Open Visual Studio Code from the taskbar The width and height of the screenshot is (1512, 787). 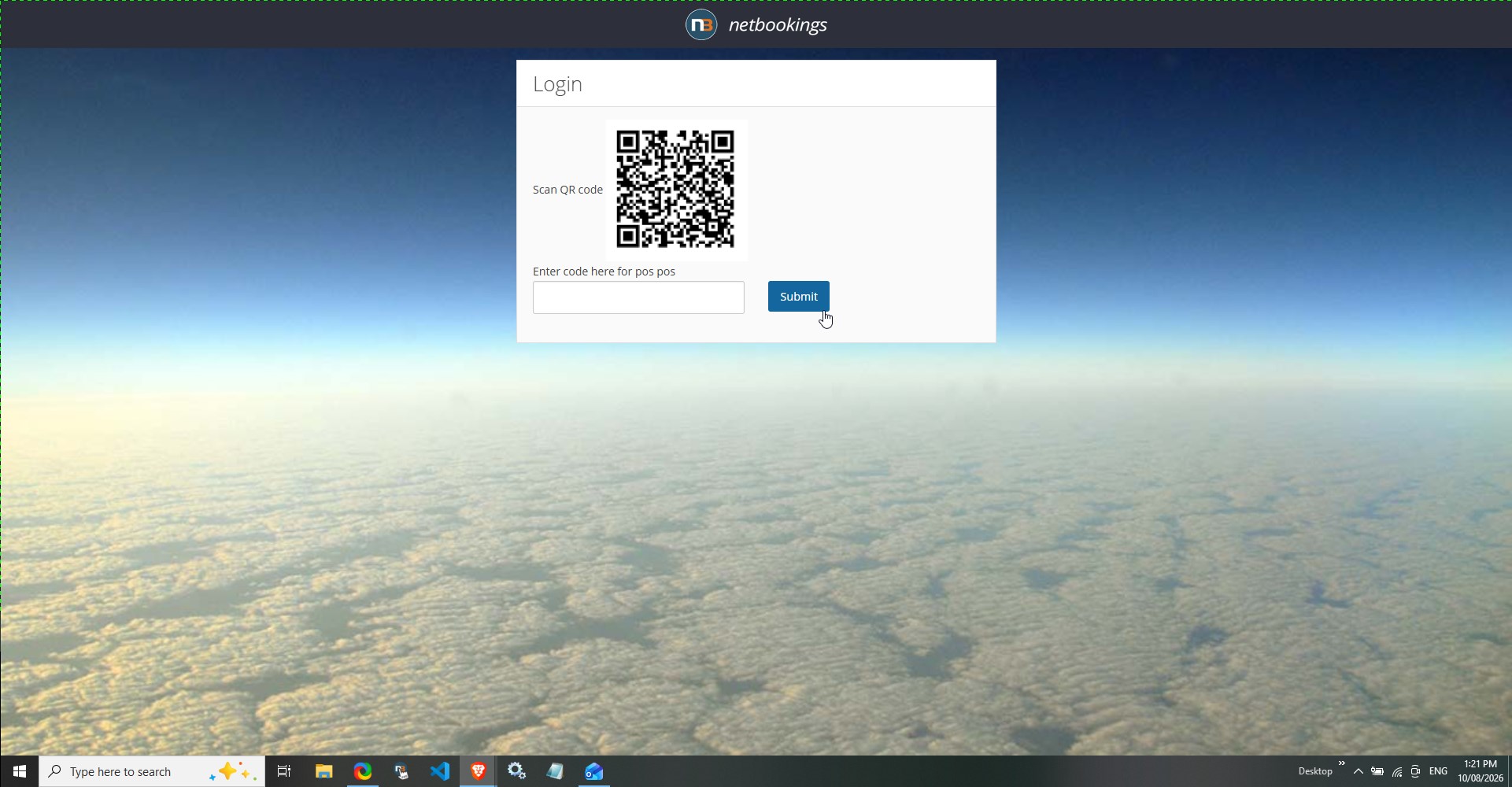440,771
